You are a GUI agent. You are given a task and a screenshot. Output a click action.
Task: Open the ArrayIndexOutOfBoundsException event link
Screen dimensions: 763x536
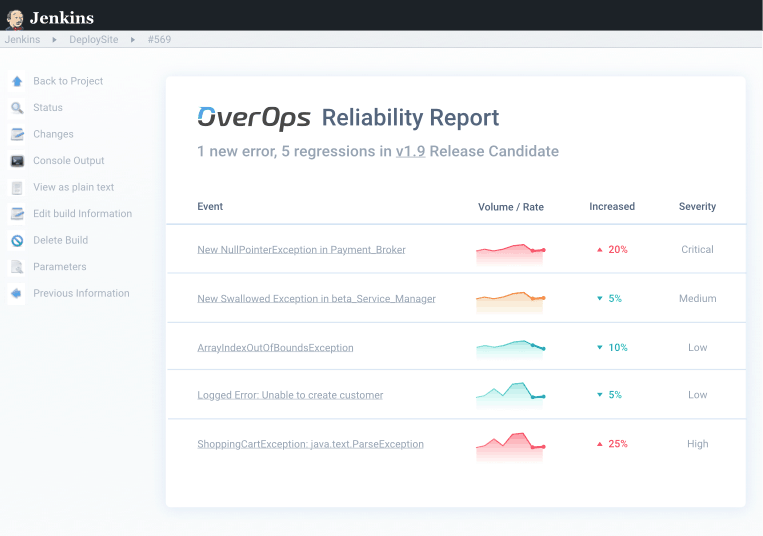275,348
